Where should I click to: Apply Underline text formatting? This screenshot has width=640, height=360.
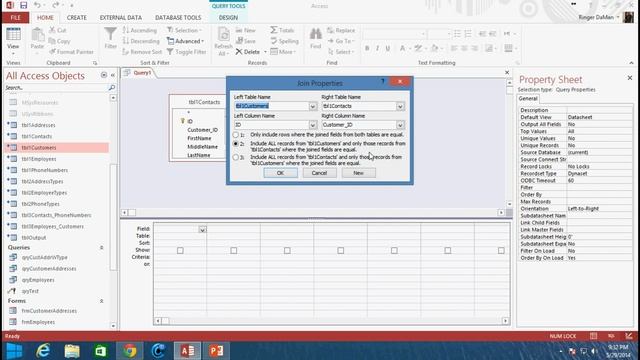[388, 48]
